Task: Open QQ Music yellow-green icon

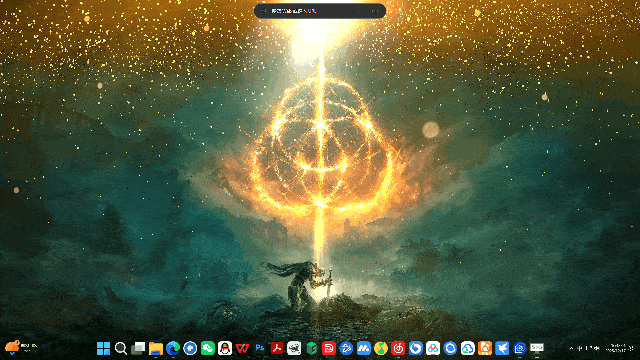Action: (x=381, y=348)
